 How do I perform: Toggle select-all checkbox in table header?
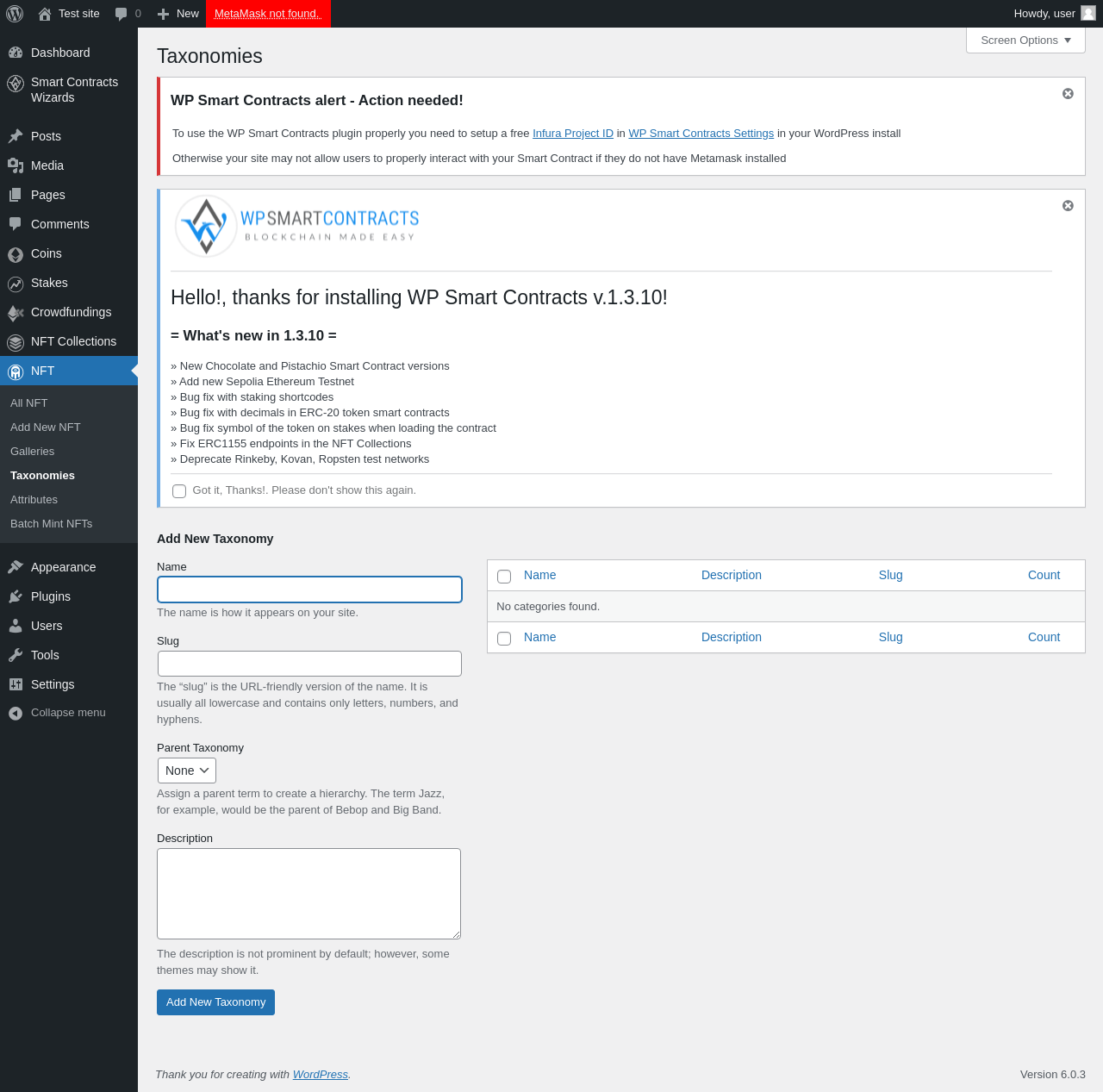[x=504, y=577]
